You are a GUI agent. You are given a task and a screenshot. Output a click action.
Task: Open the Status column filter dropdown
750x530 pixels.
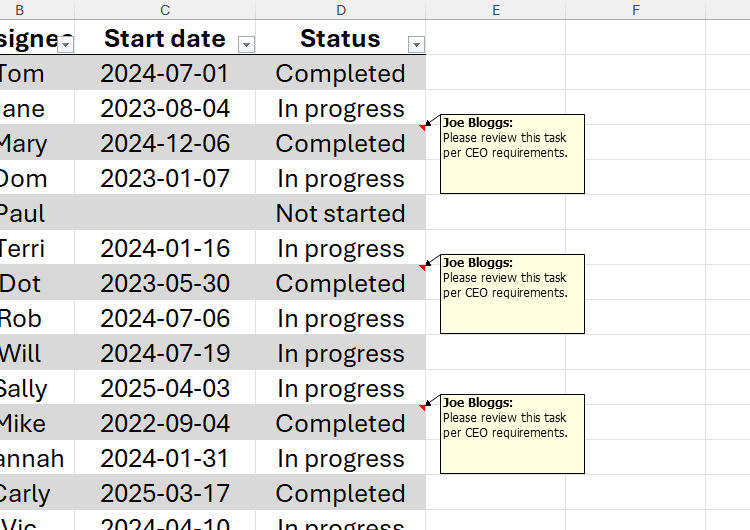[x=417, y=44]
